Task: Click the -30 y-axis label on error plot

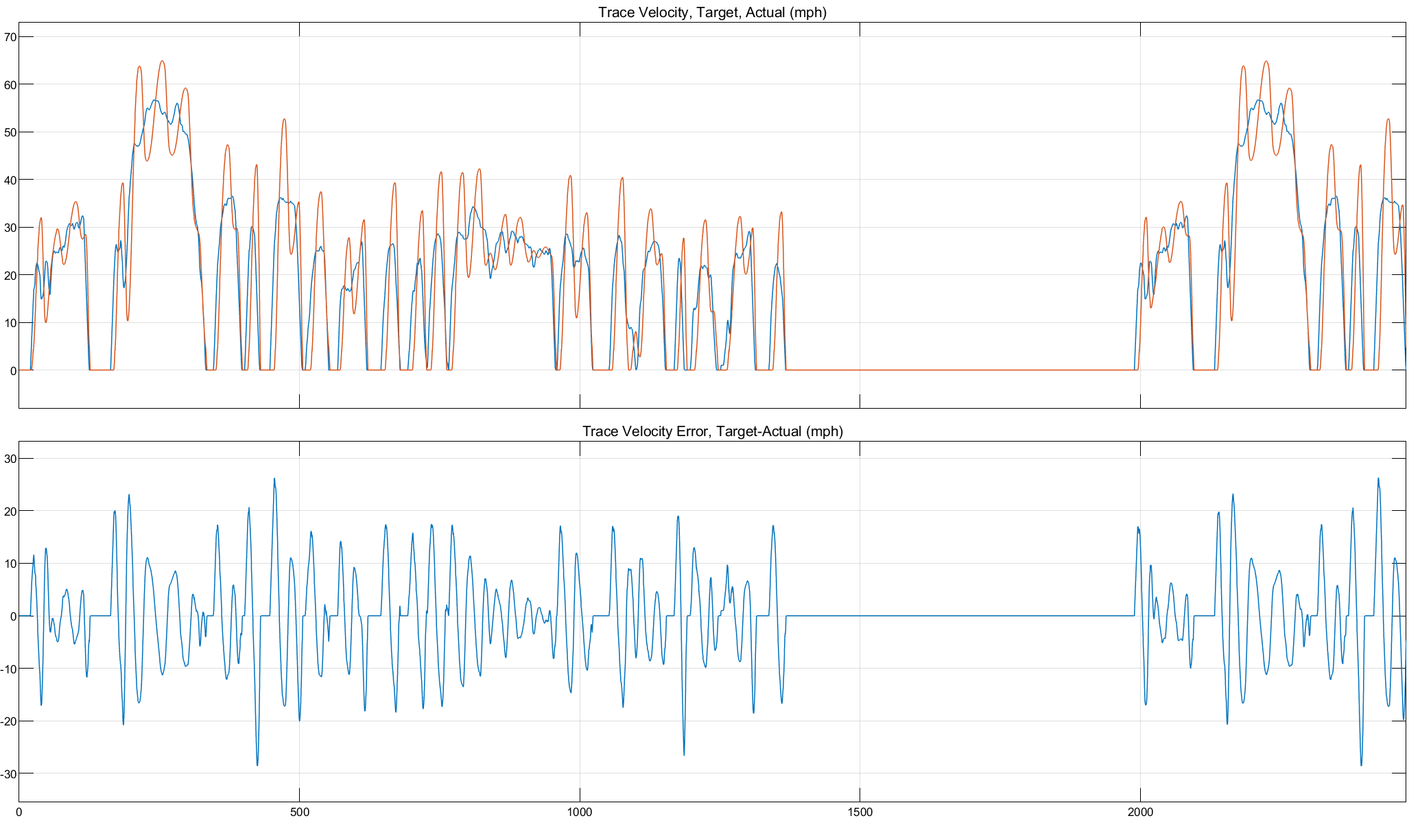Action: 8,774
